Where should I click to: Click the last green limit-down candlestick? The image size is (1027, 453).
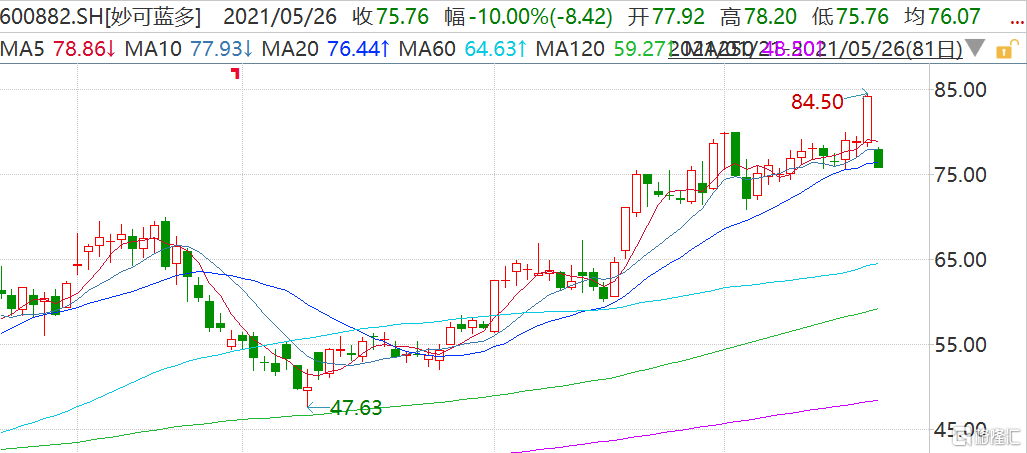pos(878,158)
